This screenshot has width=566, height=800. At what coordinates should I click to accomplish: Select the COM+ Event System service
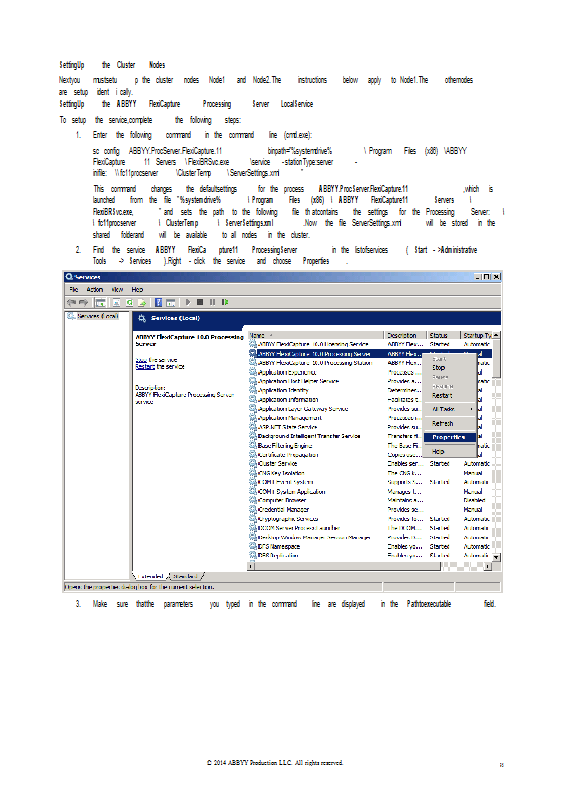[x=370, y=482]
